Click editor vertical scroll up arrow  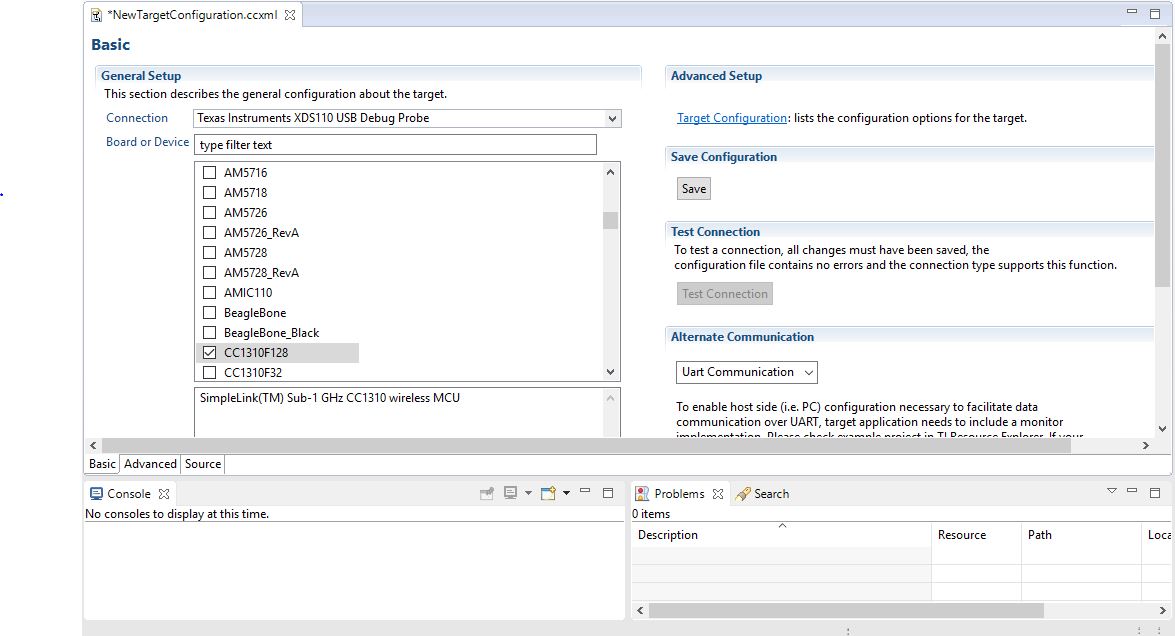[1162, 35]
